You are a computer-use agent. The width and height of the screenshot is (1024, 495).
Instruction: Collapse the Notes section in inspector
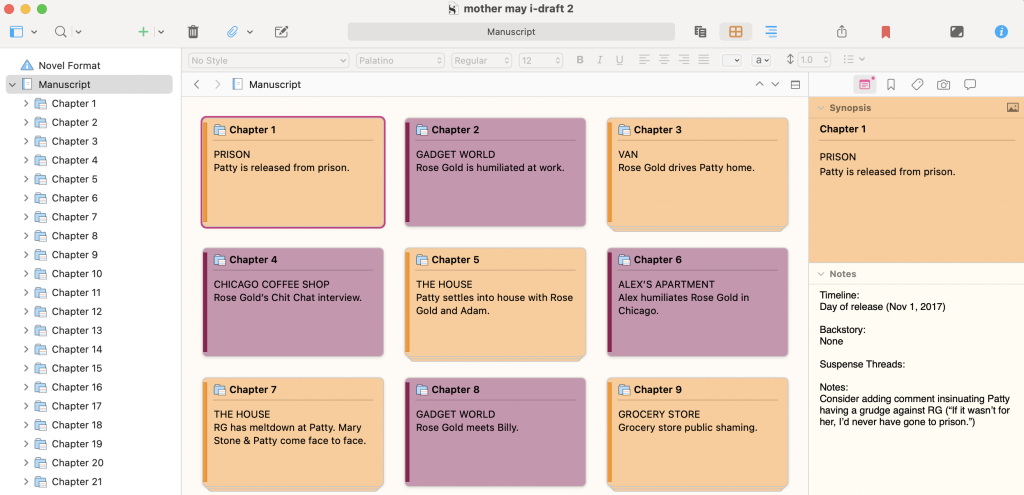[x=821, y=274]
